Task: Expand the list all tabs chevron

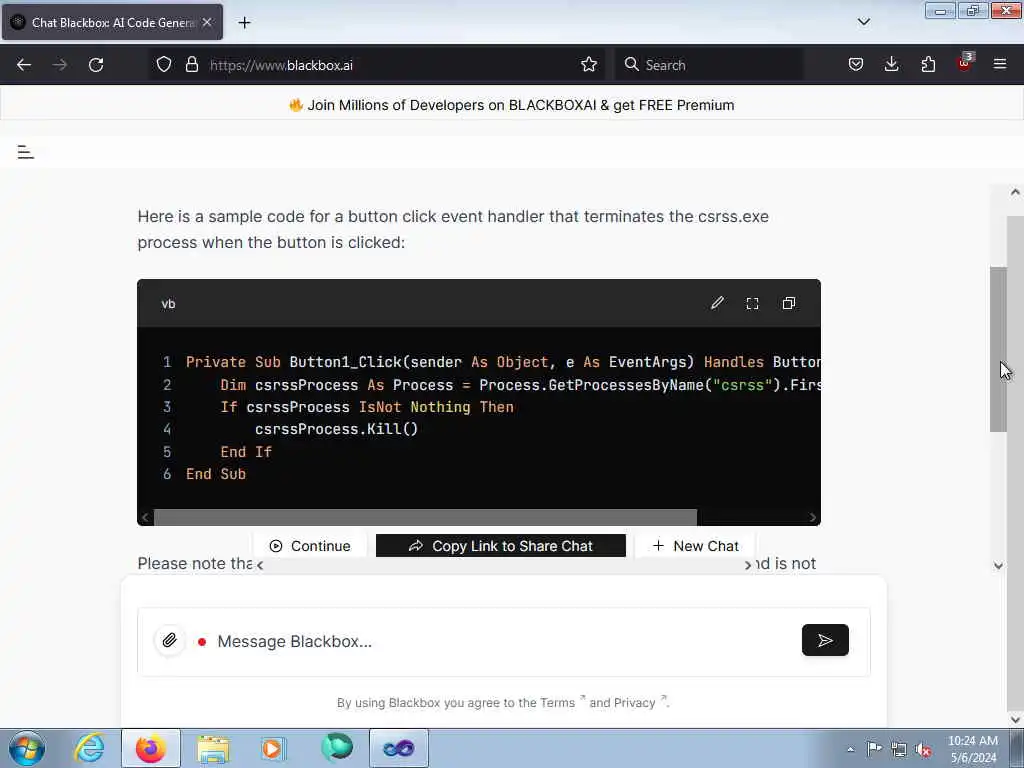Action: click(x=863, y=22)
